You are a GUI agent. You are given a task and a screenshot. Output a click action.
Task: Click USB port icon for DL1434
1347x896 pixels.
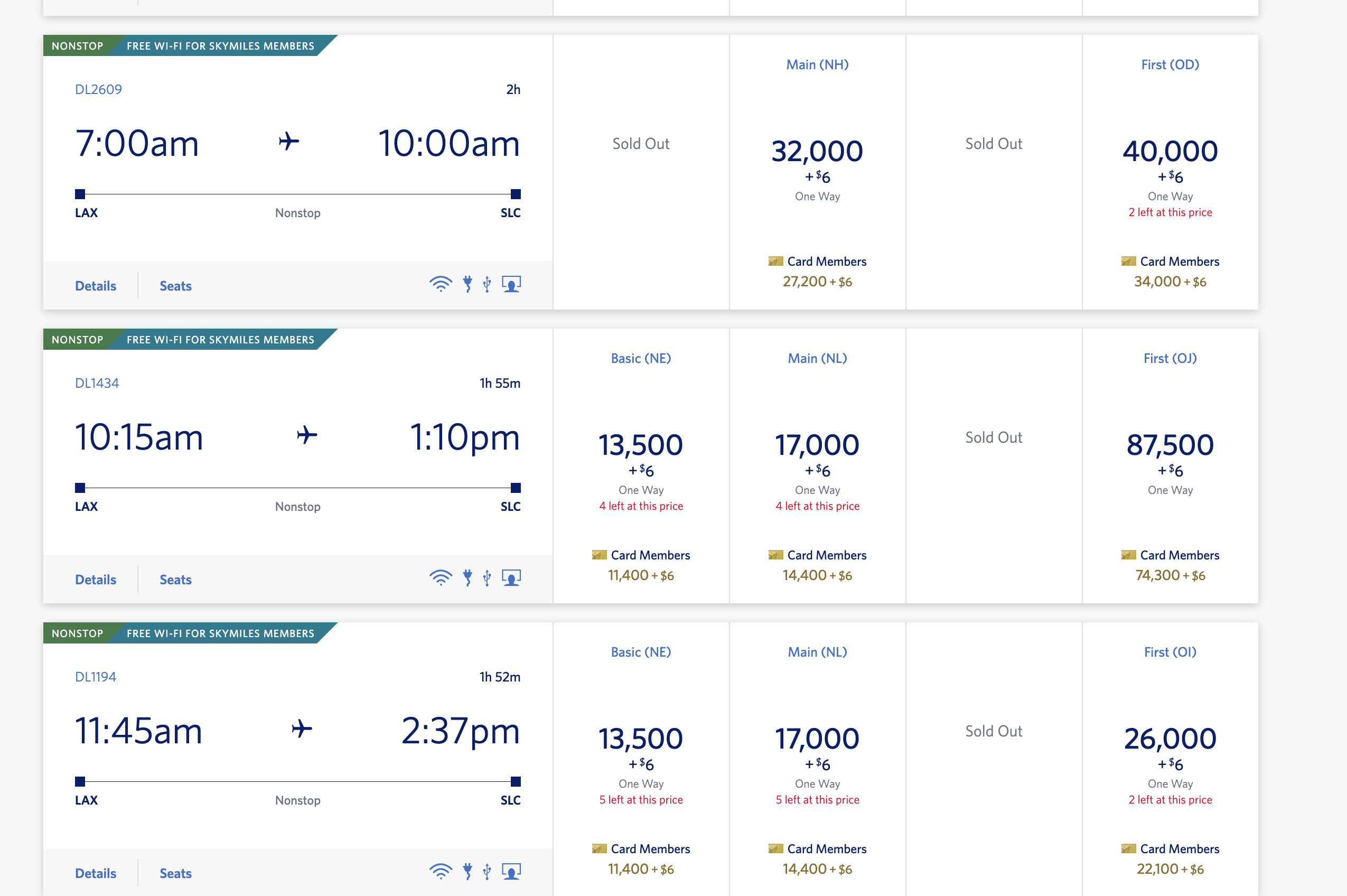click(x=487, y=578)
